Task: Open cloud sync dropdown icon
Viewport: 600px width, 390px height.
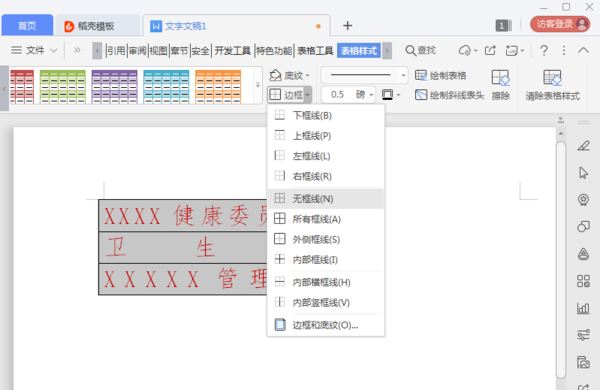Action: (x=468, y=50)
